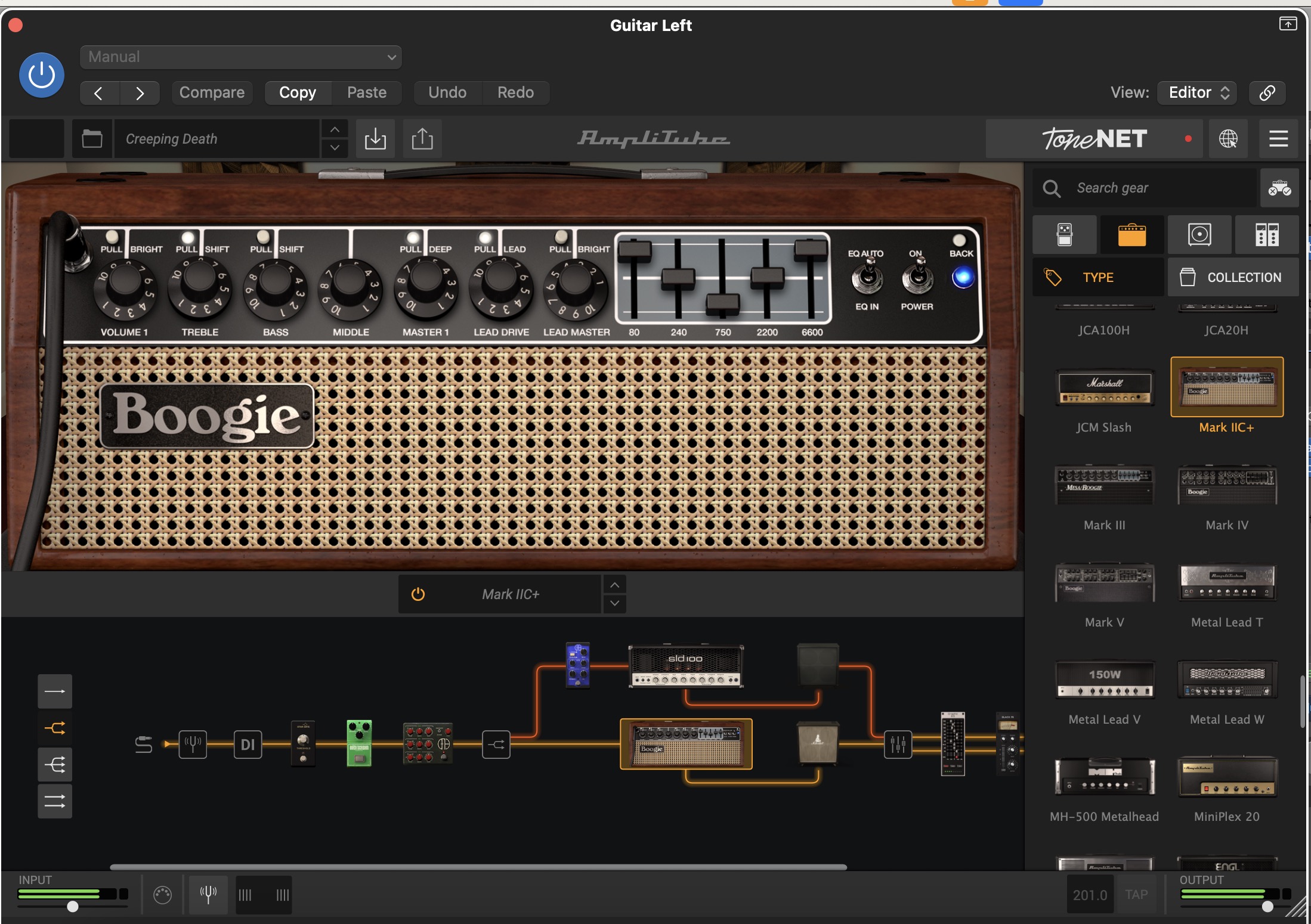Select the Rack effects gear tab

1267,234
